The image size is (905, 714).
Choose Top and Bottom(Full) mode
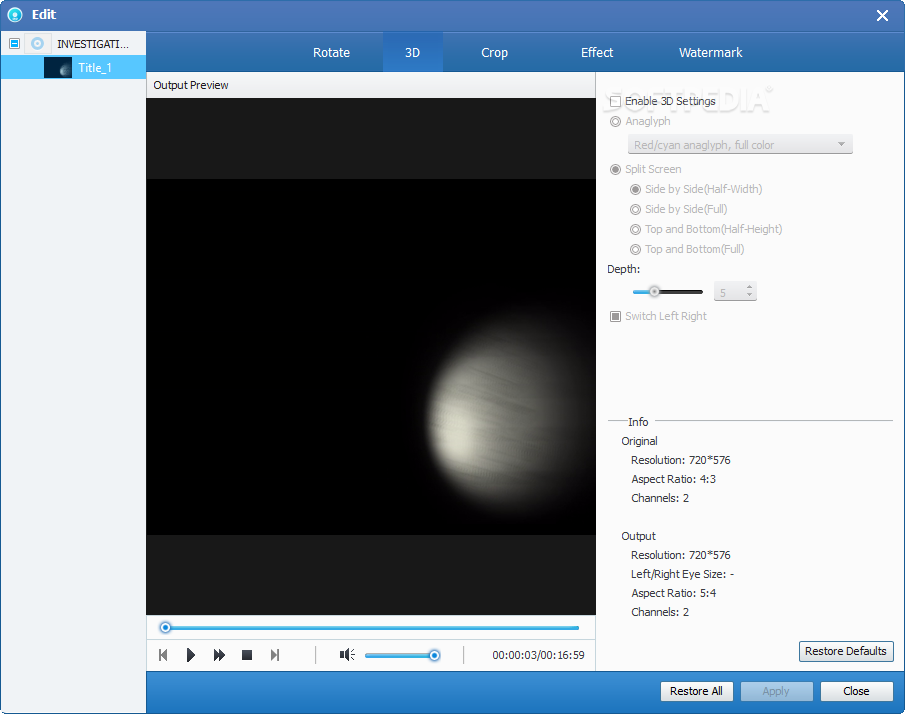pos(635,249)
